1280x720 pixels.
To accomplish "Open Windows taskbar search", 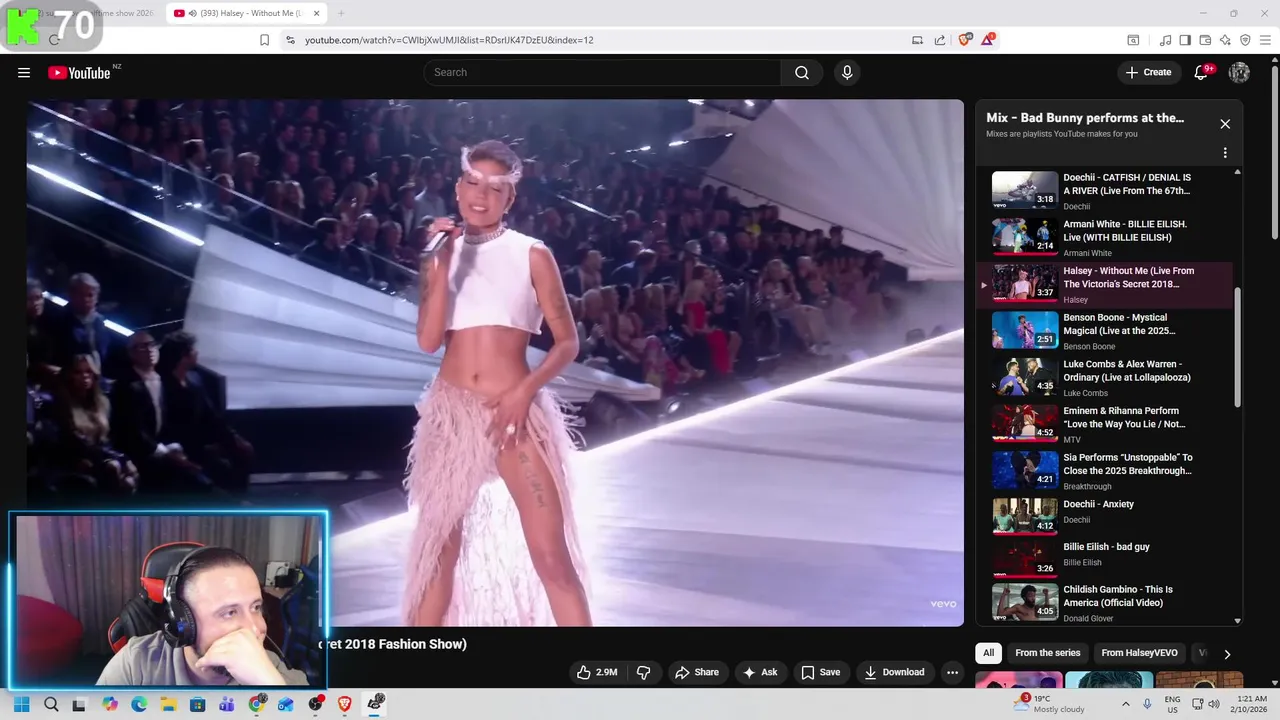I will pos(51,704).
